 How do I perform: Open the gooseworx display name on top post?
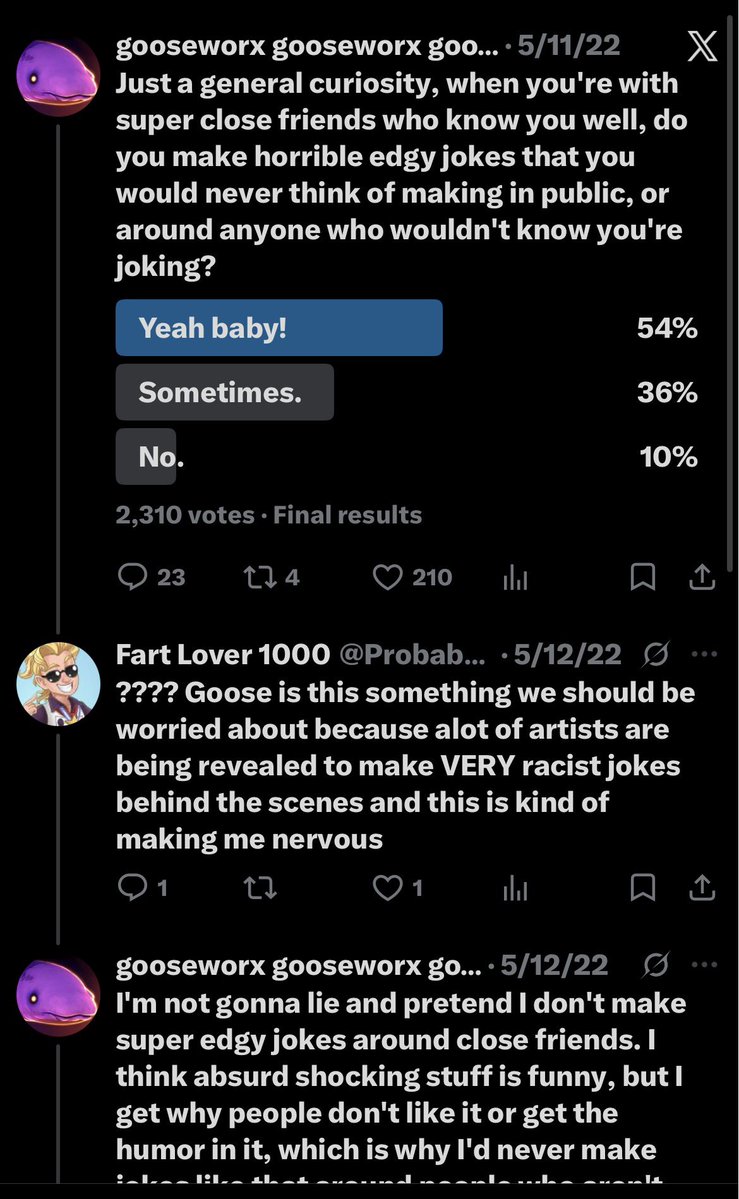307,46
